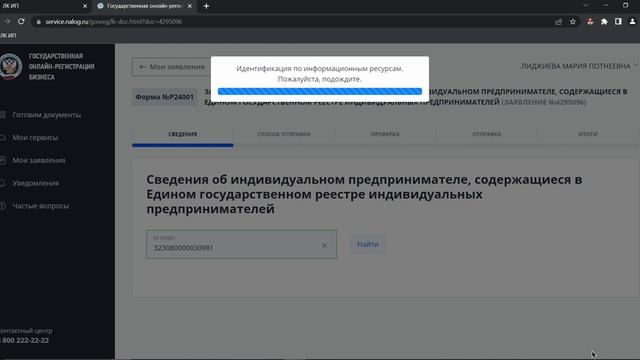This screenshot has width=640, height=360.
Task: Bookmark this page with star icon
Action: click(x=573, y=22)
